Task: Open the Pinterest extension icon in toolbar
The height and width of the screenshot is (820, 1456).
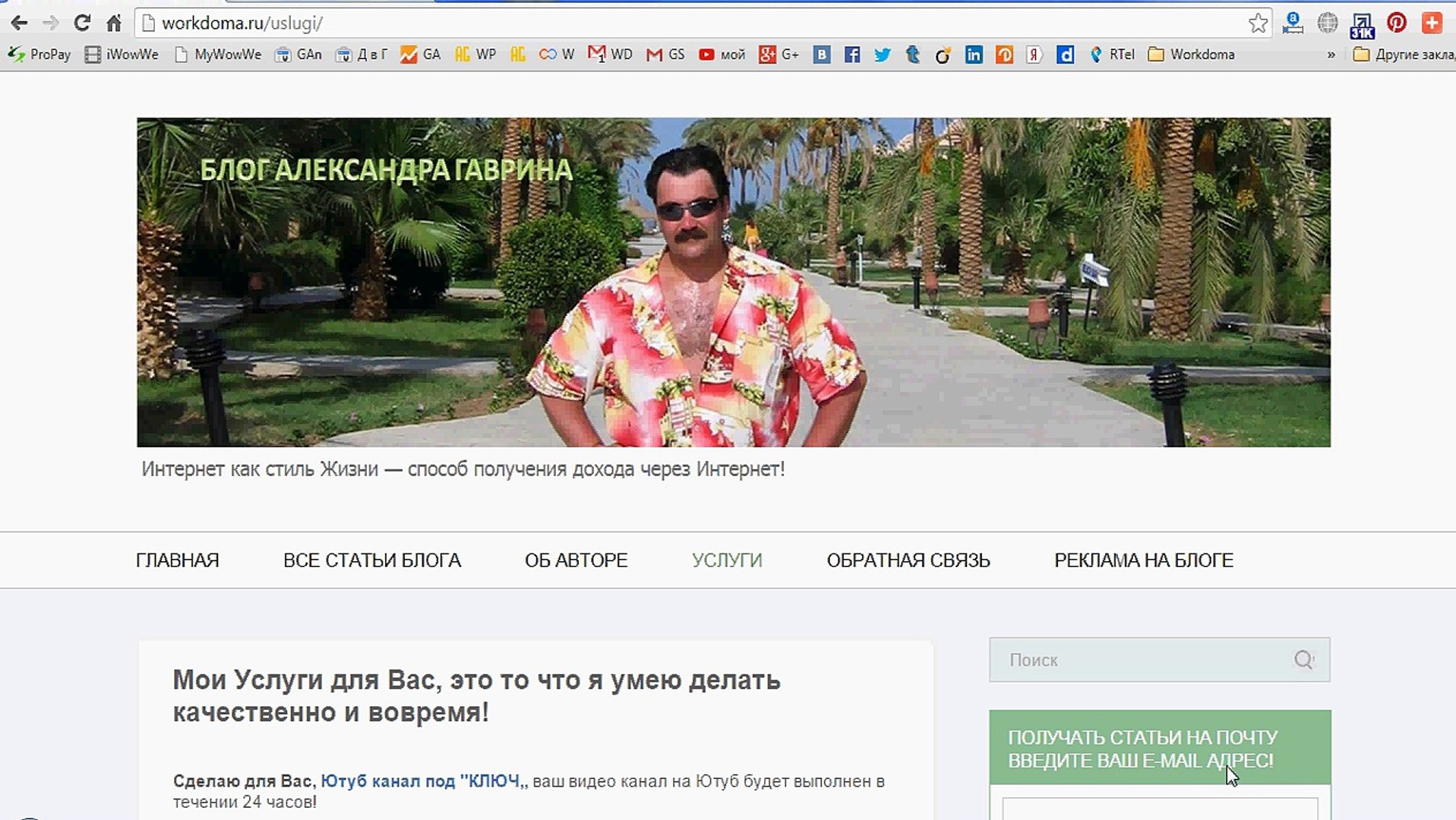Action: (1397, 23)
